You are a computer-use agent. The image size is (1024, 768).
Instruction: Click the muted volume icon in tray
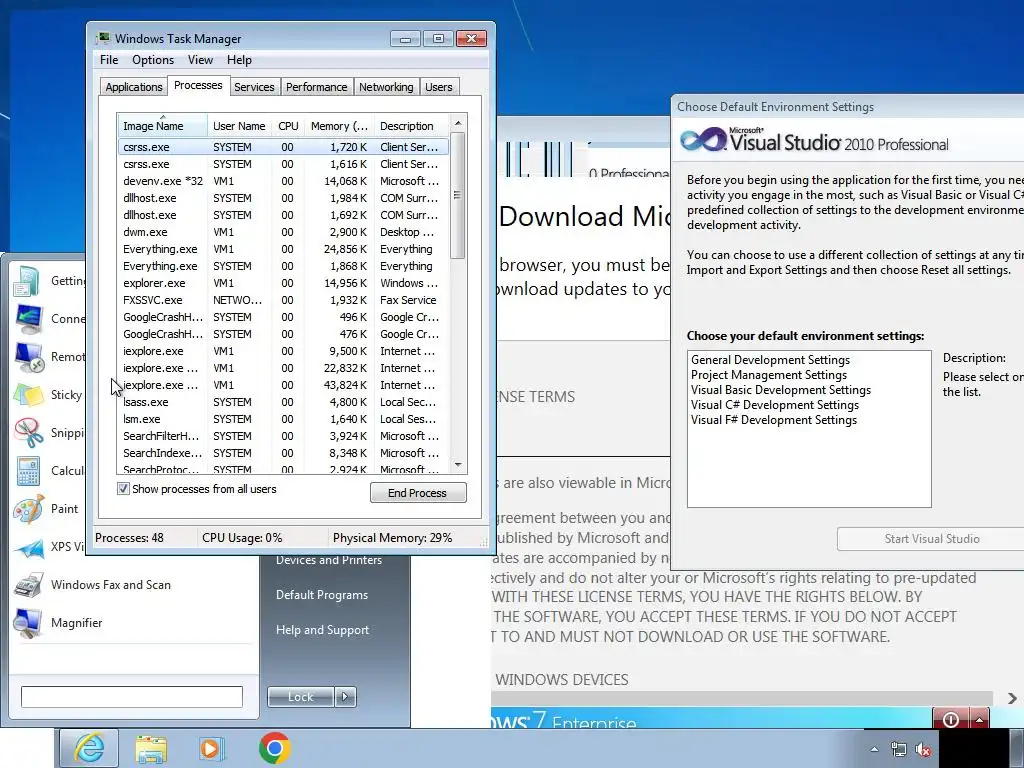point(923,750)
